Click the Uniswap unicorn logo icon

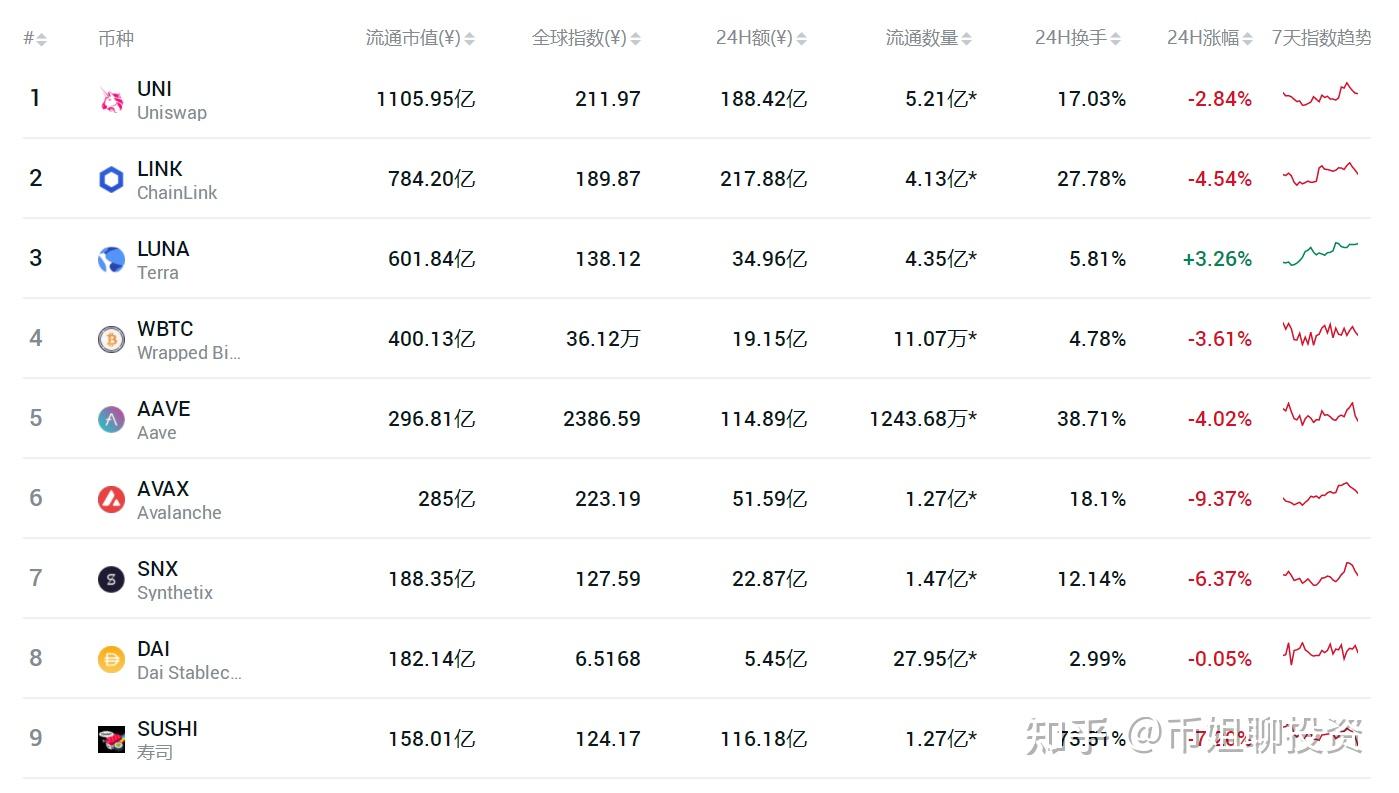coord(111,100)
